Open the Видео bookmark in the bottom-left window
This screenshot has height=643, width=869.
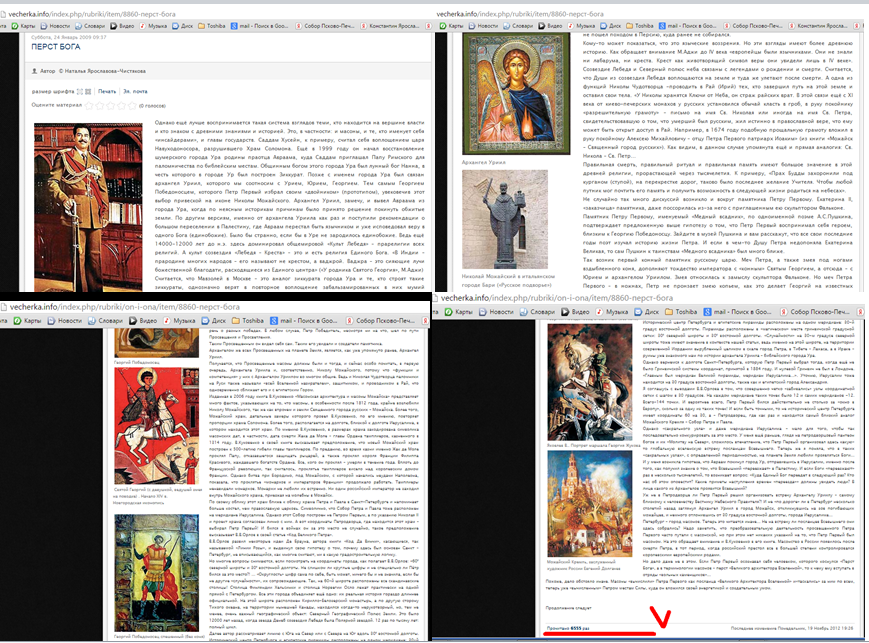pos(143,321)
